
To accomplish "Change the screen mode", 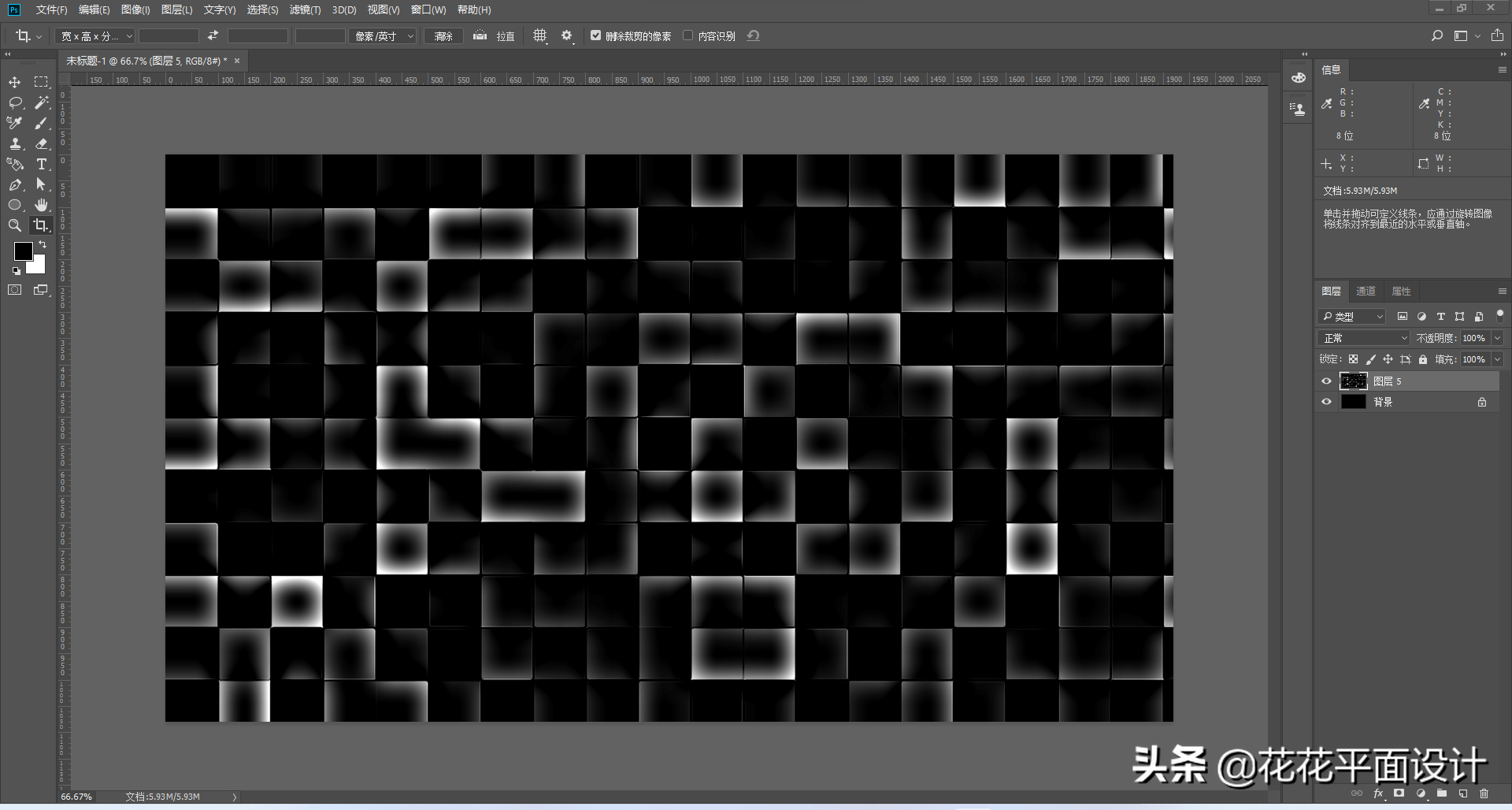I will [41, 290].
